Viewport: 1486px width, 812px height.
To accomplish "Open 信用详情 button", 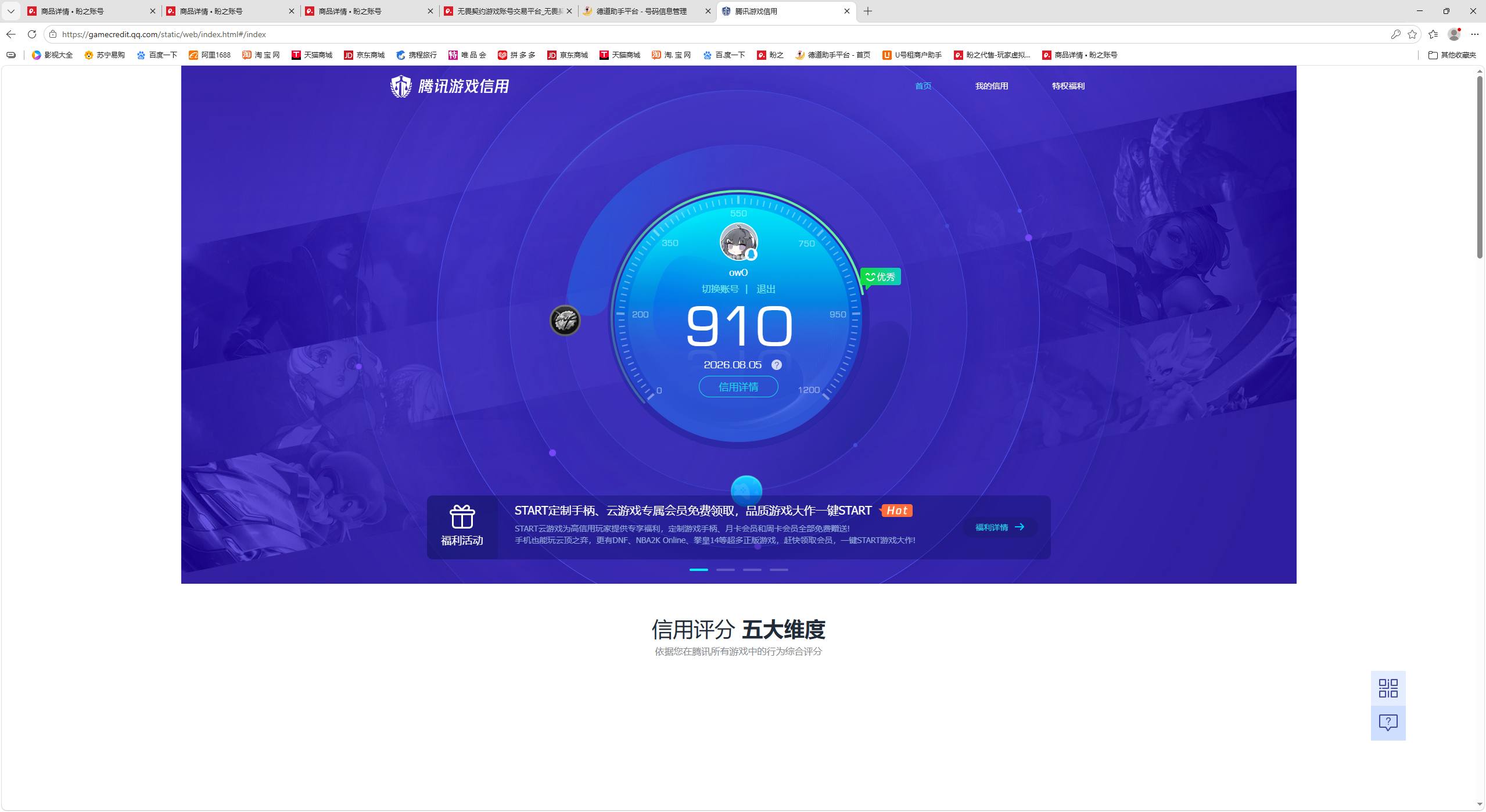I will (738, 387).
